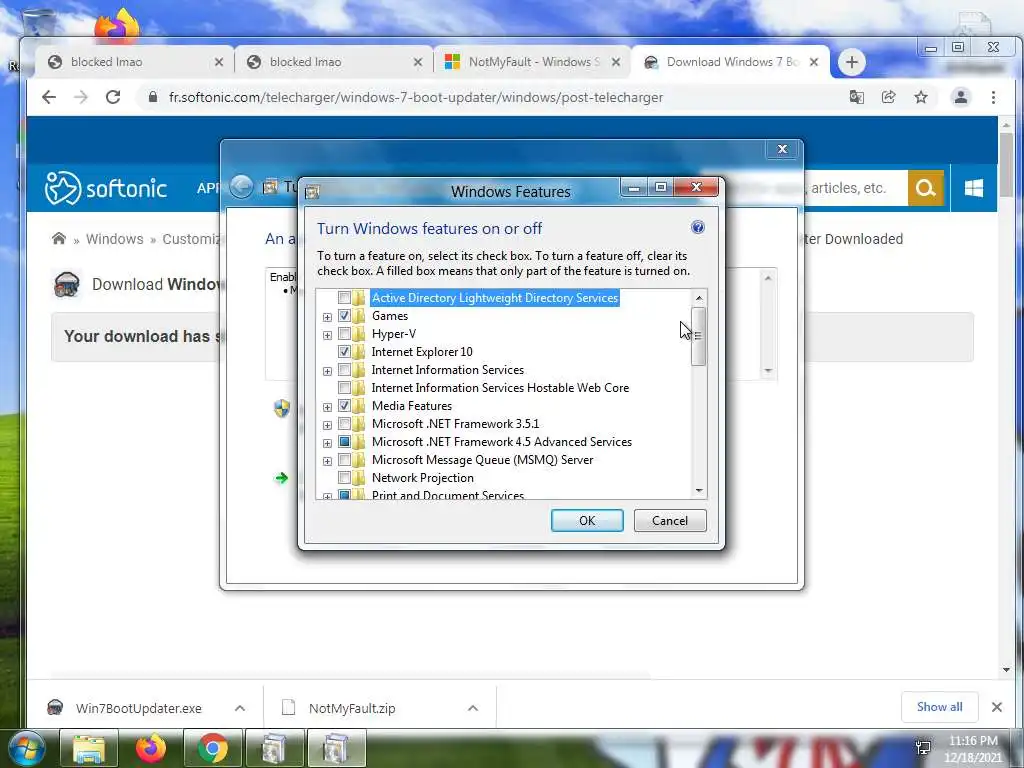Viewport: 1024px width, 768px height.
Task: Enable Active Directory Lightweight Directory Services checkbox
Action: tap(344, 298)
